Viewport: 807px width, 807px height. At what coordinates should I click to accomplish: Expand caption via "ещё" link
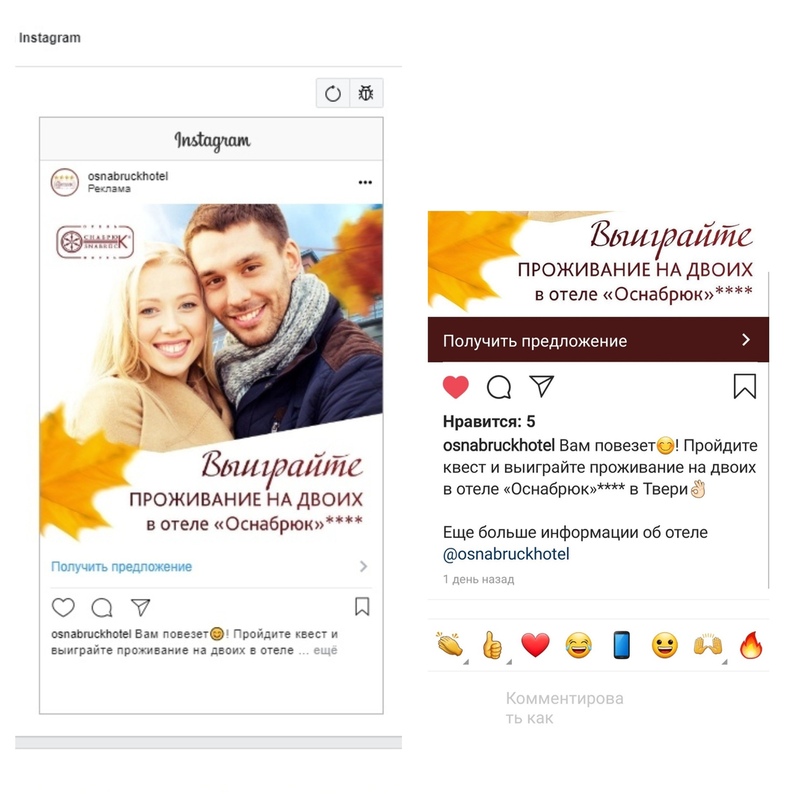click(325, 651)
